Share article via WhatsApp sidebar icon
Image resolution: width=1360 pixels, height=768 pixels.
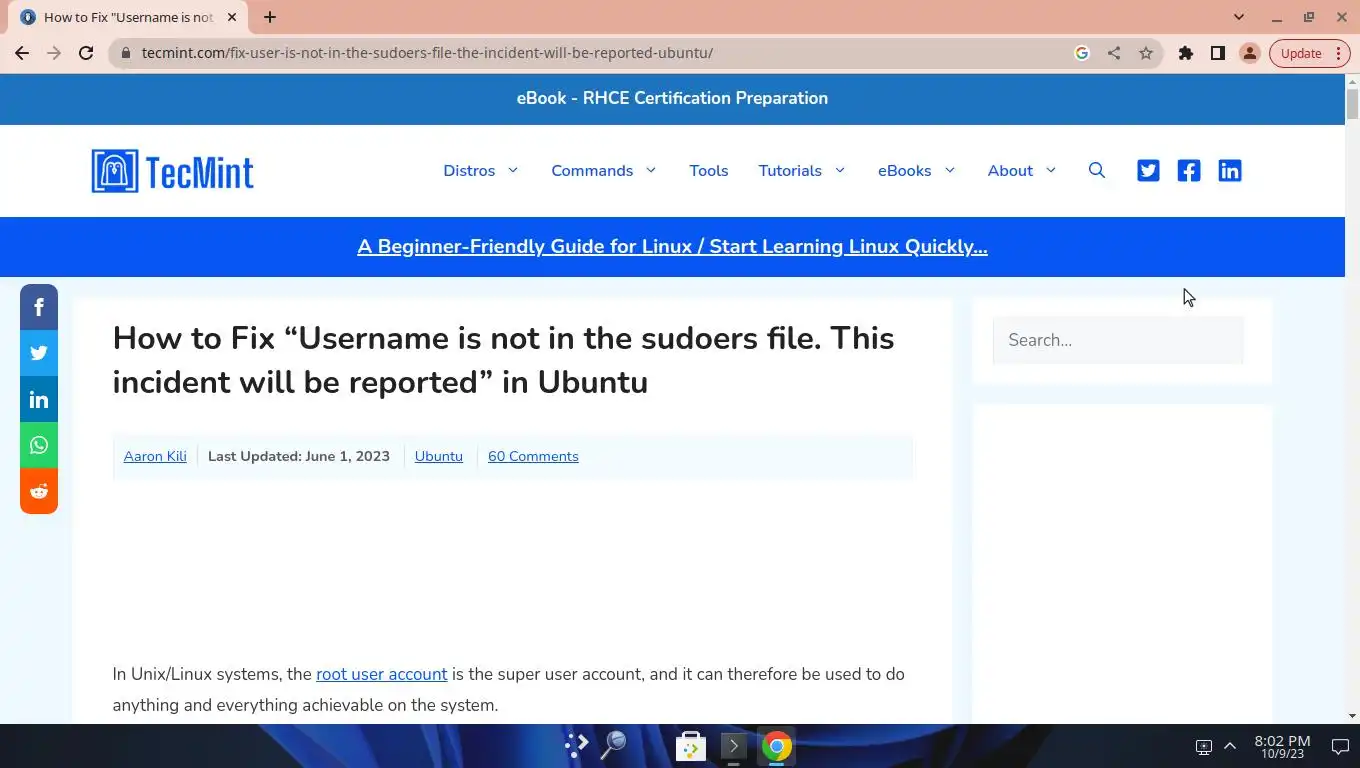39,445
